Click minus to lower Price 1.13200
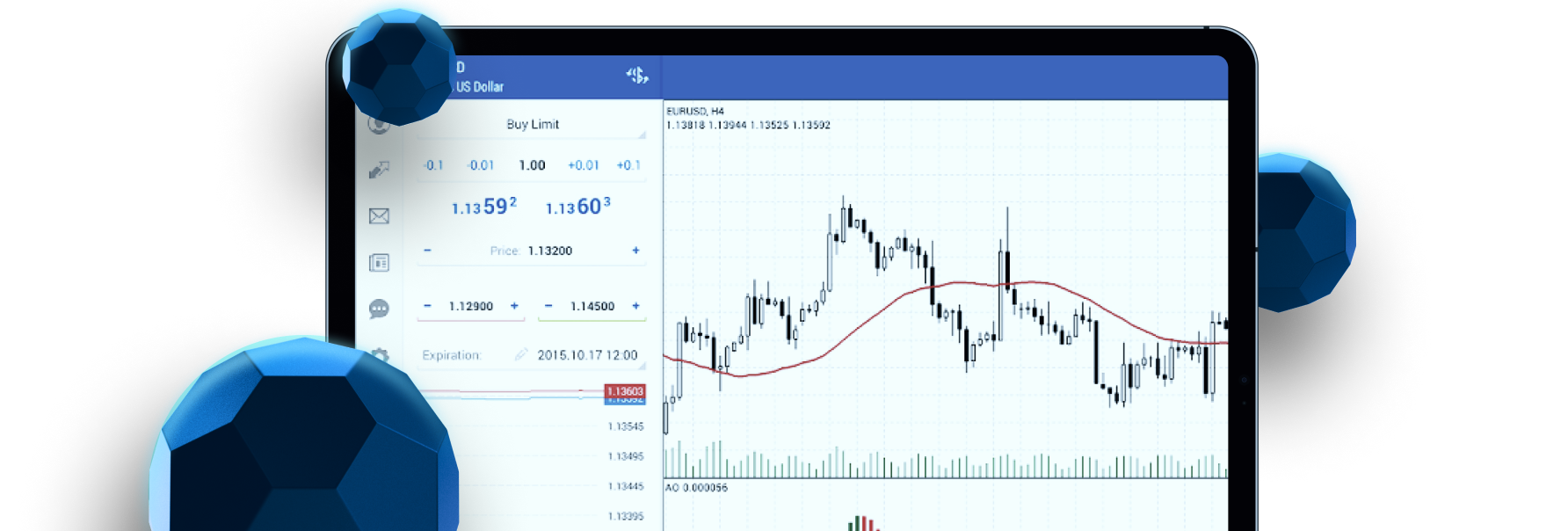 point(427,251)
